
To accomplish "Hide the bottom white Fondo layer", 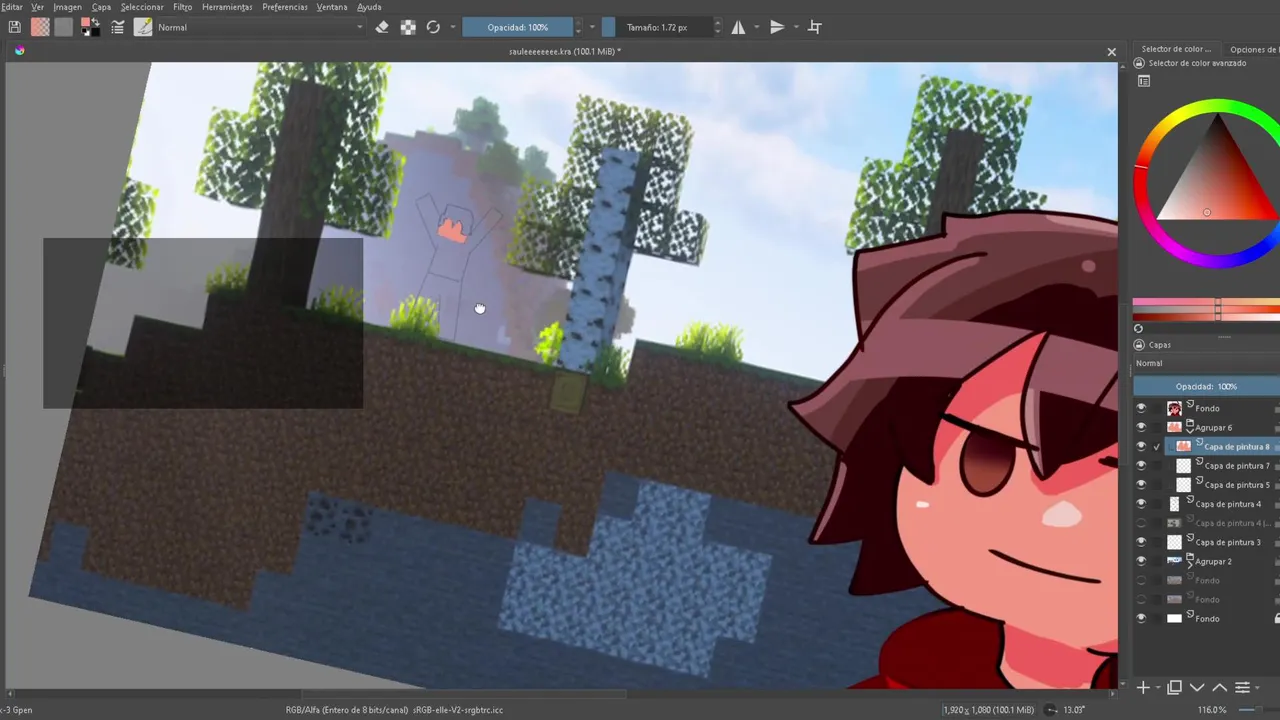I will 1141,618.
